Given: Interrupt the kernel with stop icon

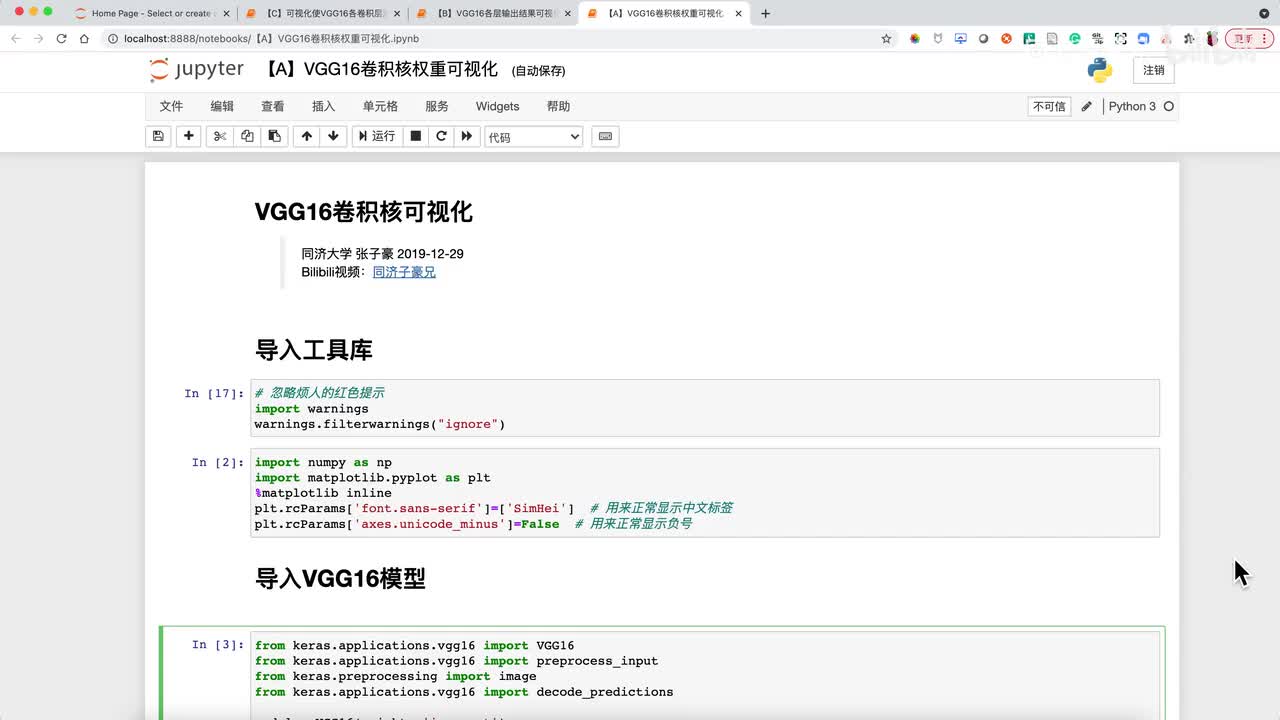Looking at the screenshot, I should coord(416,136).
